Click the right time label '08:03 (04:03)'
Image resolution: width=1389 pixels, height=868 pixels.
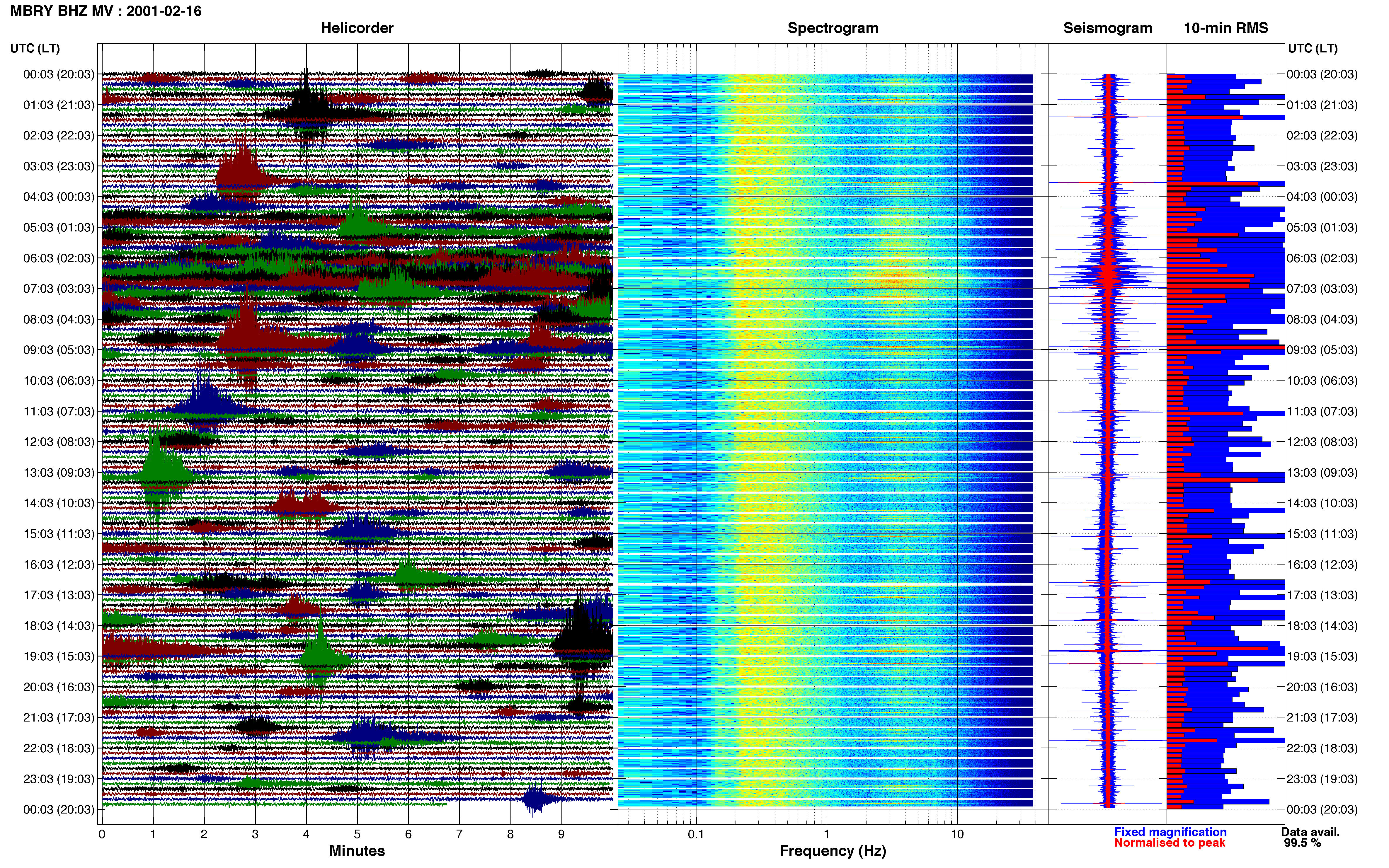(x=1322, y=319)
